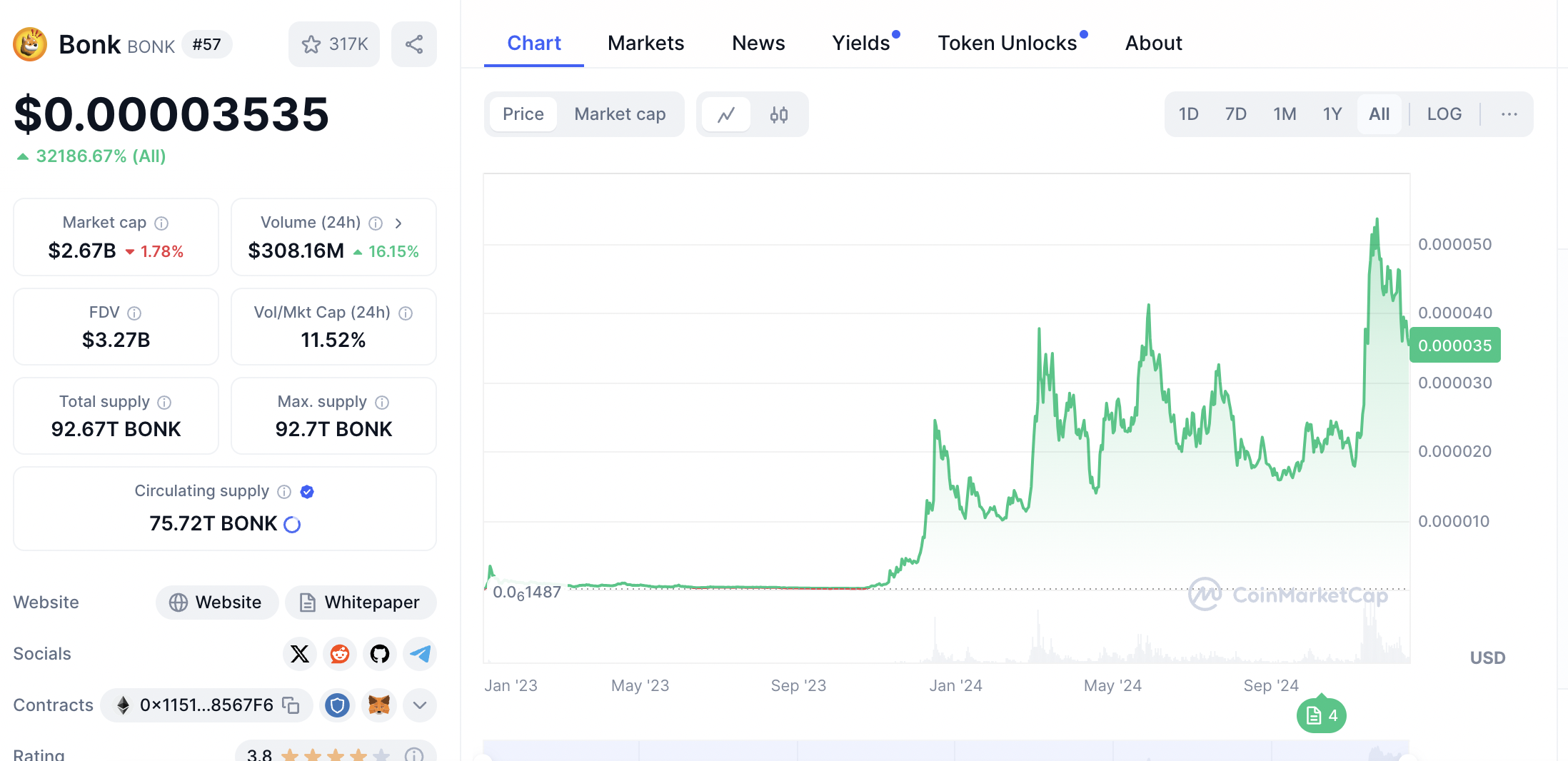
Task: Show Circulating supply info tooltip
Action: pos(284,492)
